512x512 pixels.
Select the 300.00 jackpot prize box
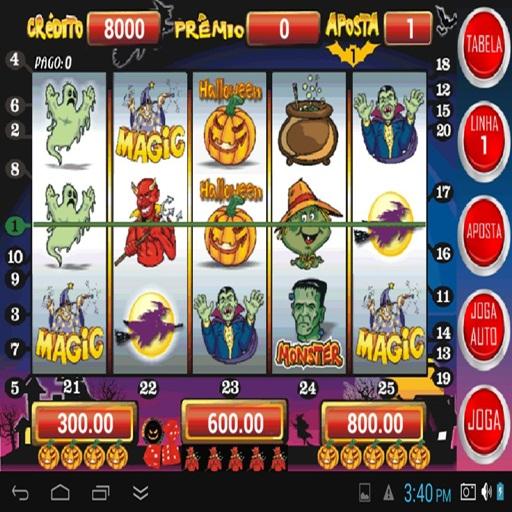(x=85, y=423)
